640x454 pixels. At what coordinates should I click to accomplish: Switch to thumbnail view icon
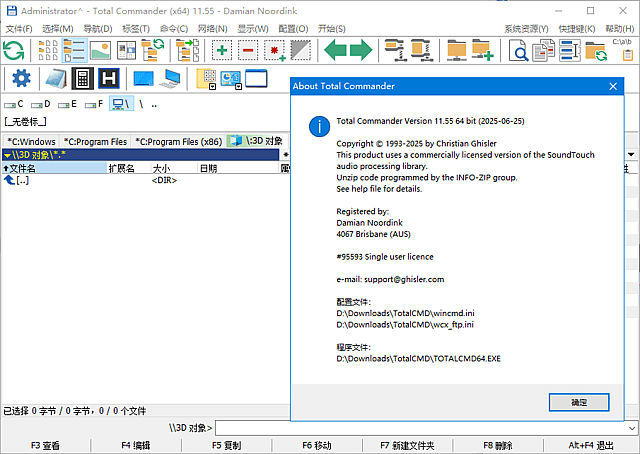[100, 51]
